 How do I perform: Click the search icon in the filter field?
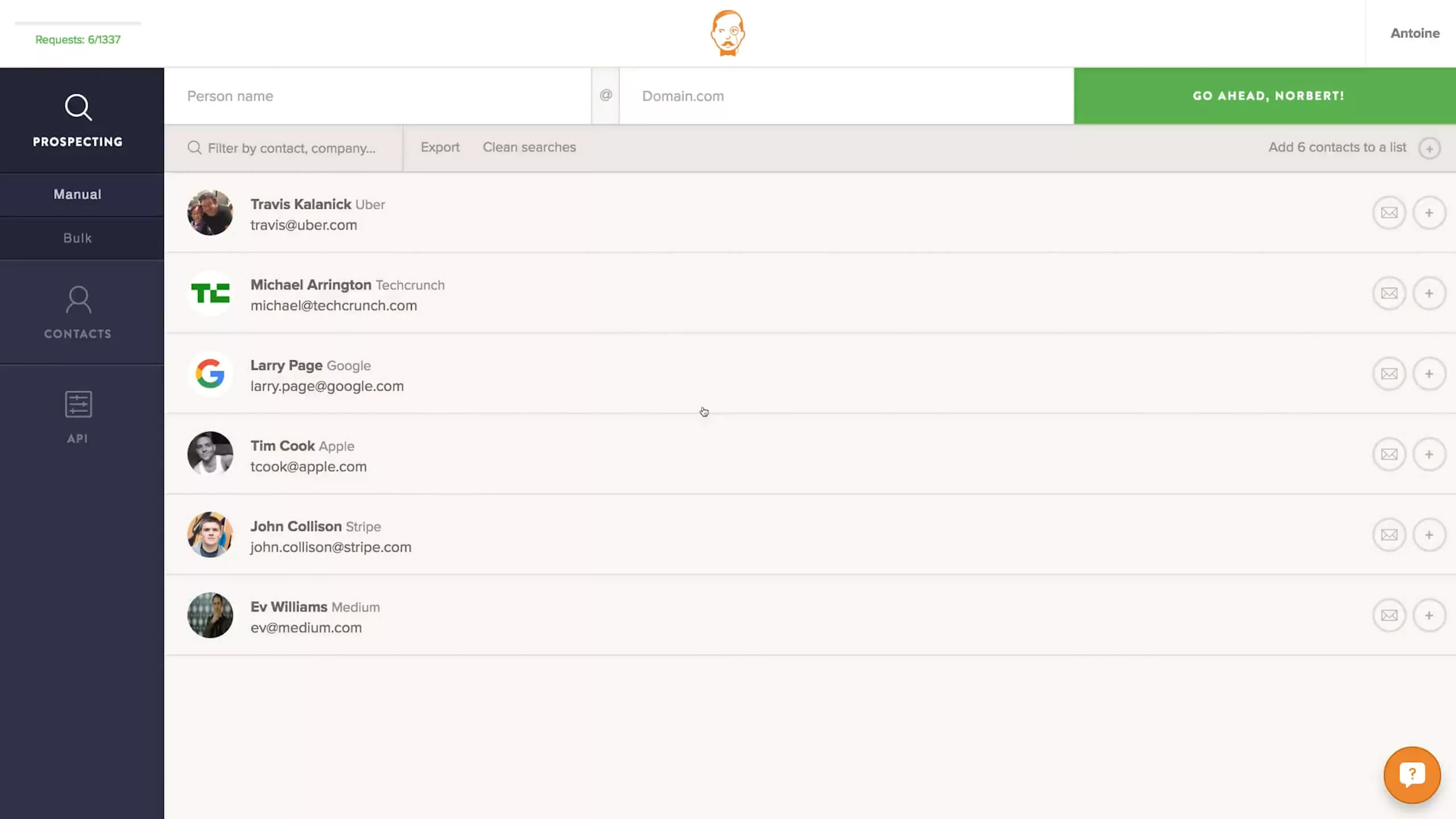[x=195, y=148]
